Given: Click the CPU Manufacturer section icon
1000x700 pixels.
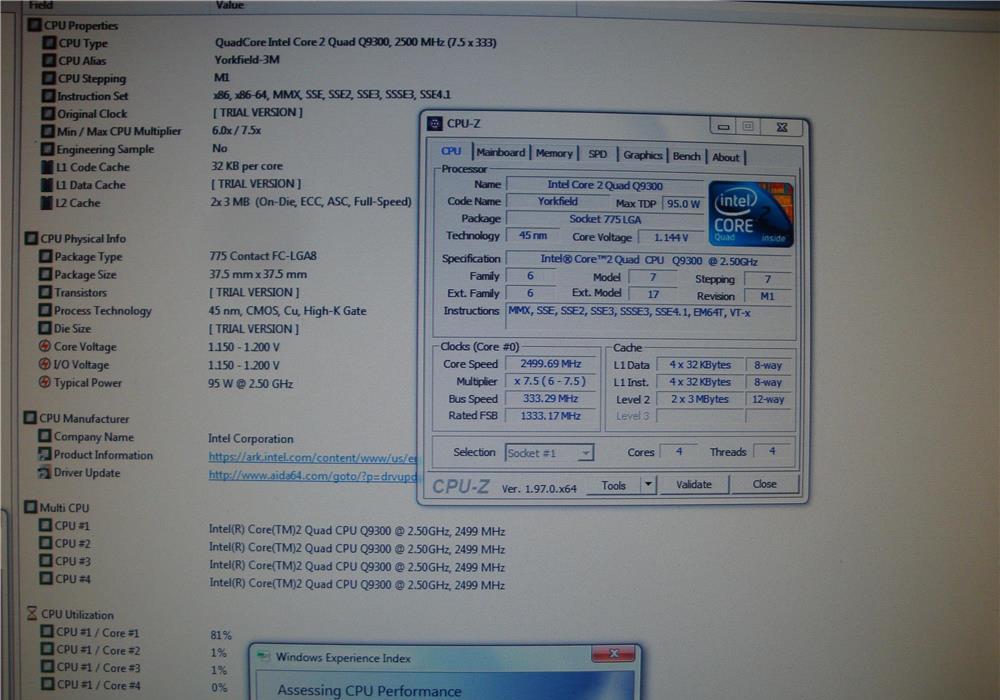Looking at the screenshot, I should click(30, 418).
